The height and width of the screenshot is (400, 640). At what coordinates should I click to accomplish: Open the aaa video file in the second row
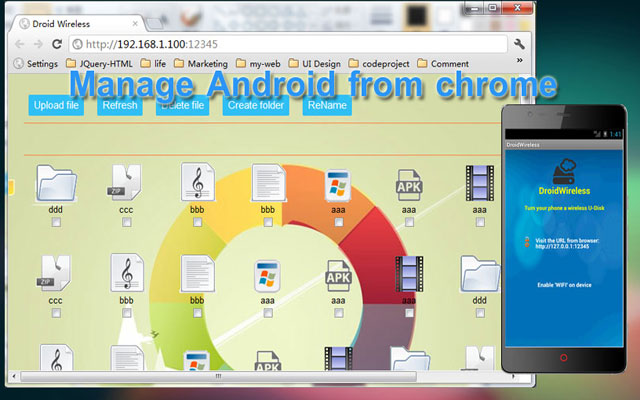tap(409, 273)
